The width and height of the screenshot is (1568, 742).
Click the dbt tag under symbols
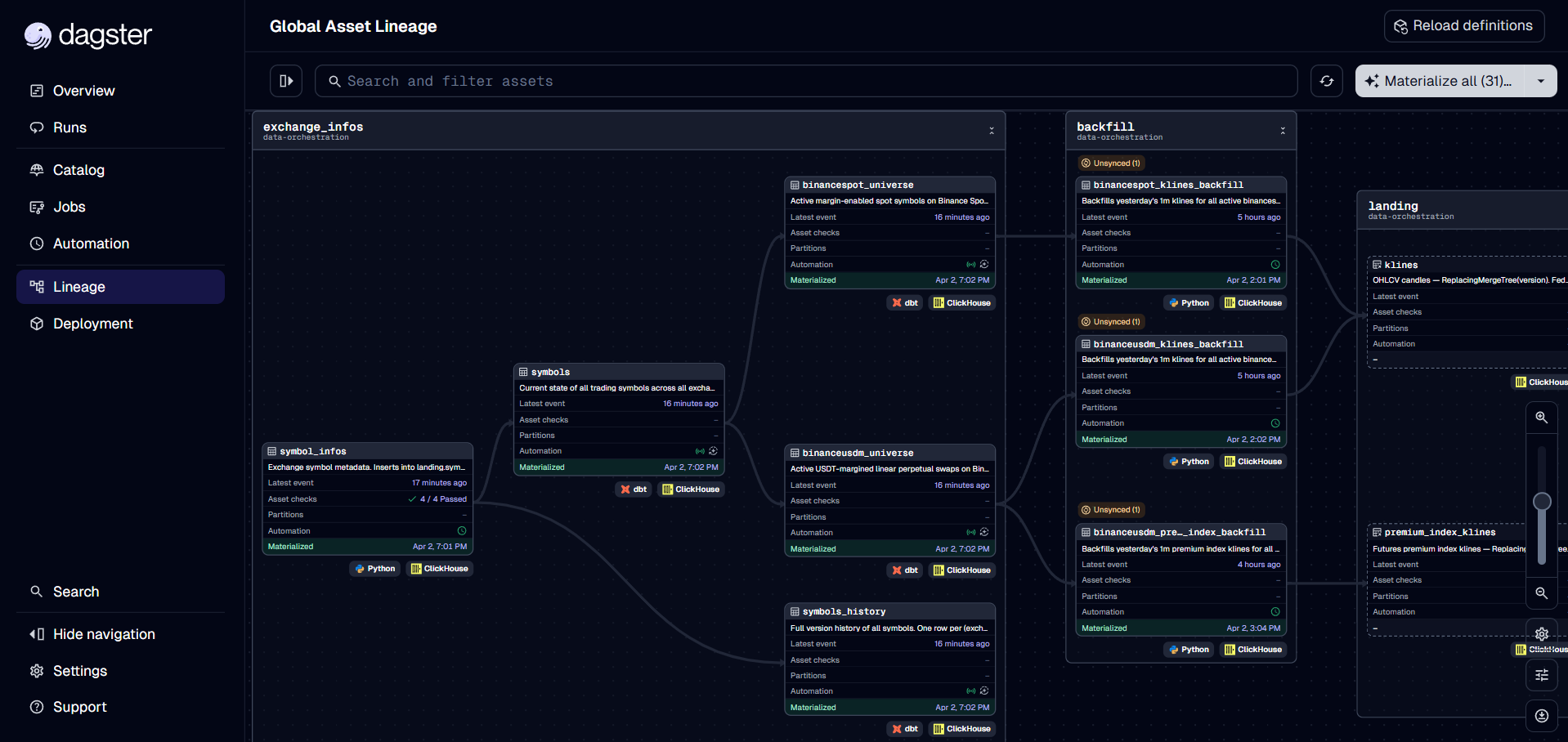[634, 489]
